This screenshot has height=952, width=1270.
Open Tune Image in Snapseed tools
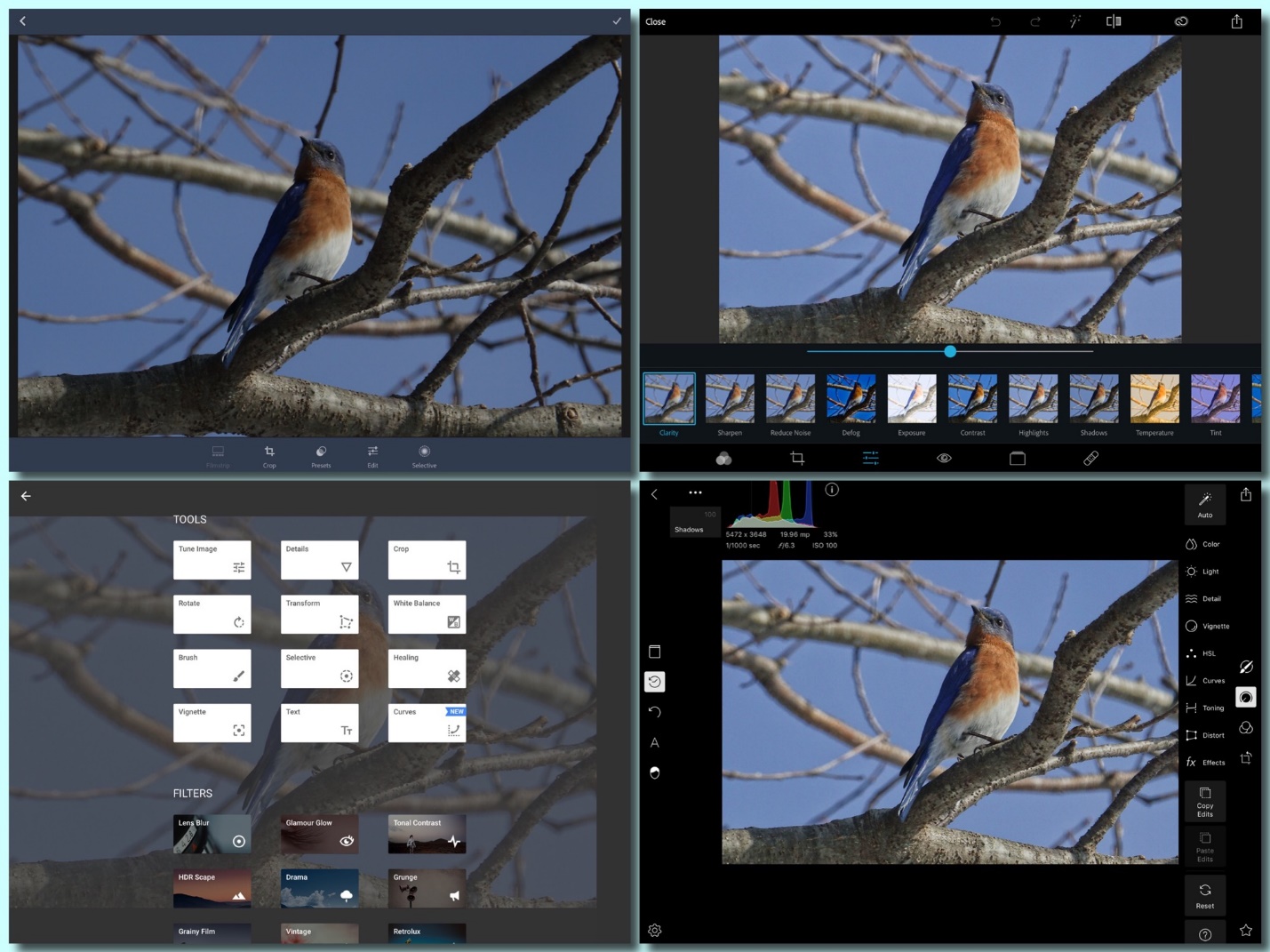[x=212, y=559]
